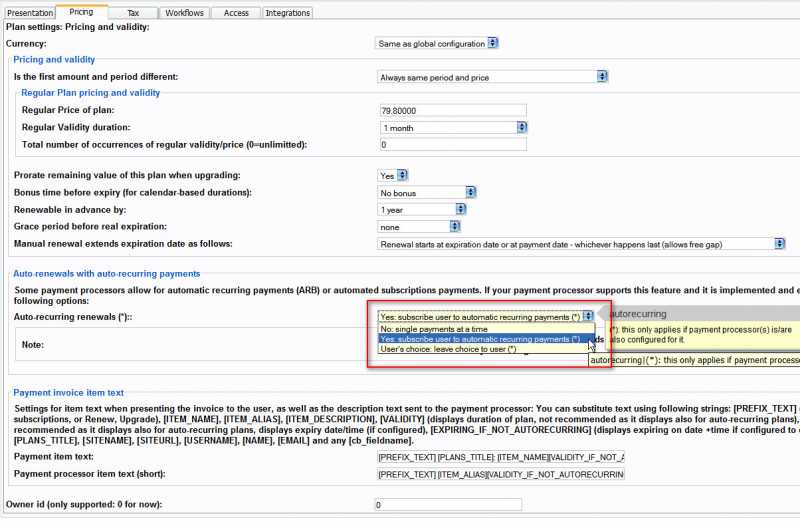
Task: Open 'Is the first amount and period different' dropdown
Action: [493, 77]
